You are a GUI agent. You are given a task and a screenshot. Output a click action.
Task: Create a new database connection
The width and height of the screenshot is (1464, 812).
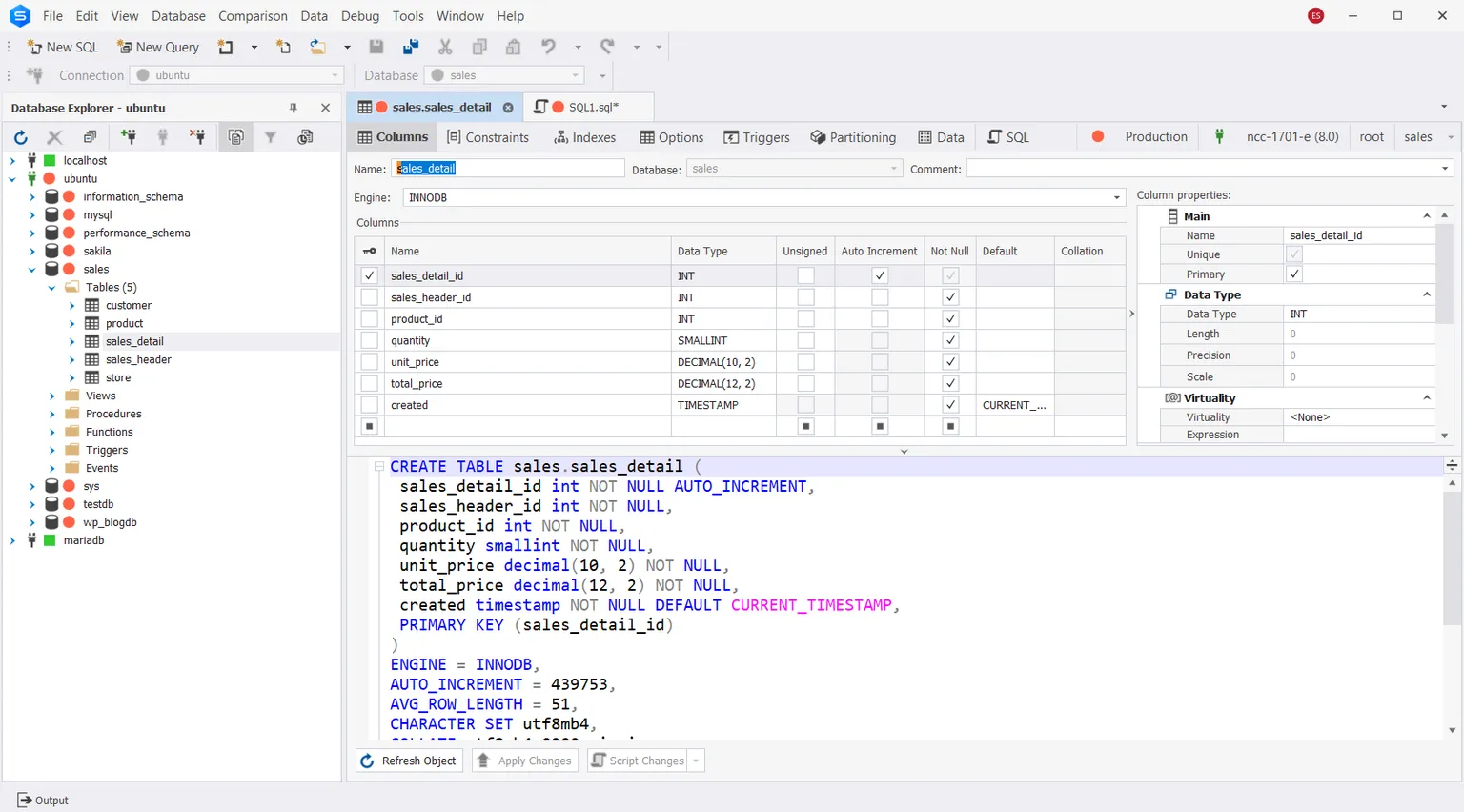click(130, 138)
